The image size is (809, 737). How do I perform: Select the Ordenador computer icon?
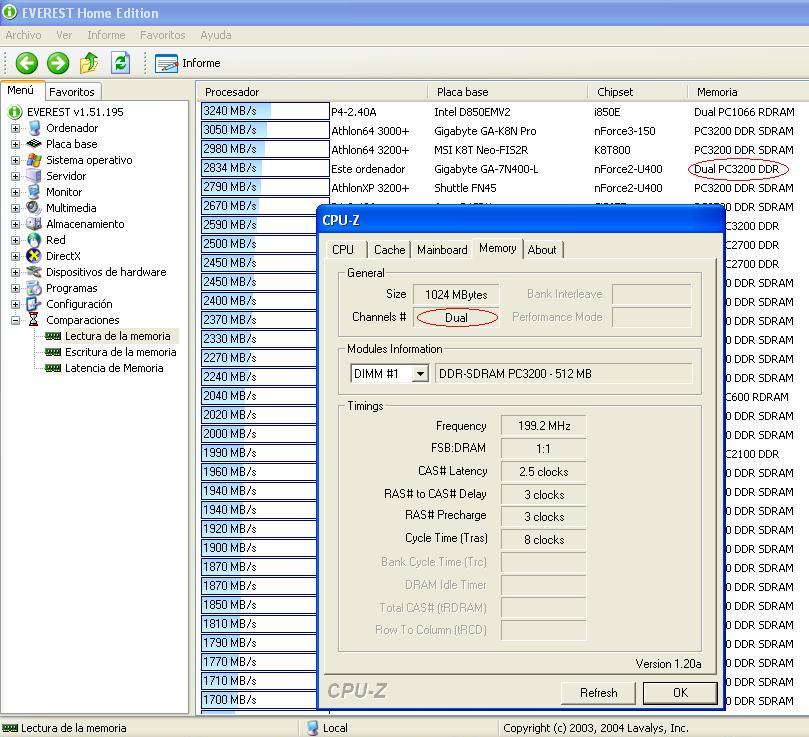coord(35,128)
